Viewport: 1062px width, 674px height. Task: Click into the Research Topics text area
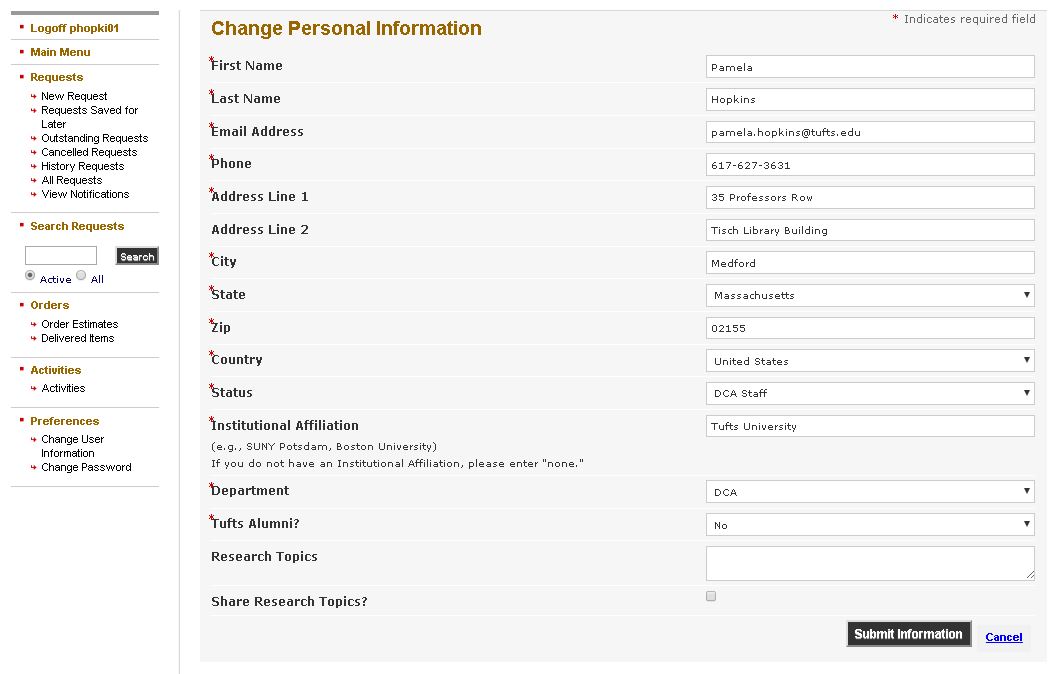pyautogui.click(x=870, y=564)
